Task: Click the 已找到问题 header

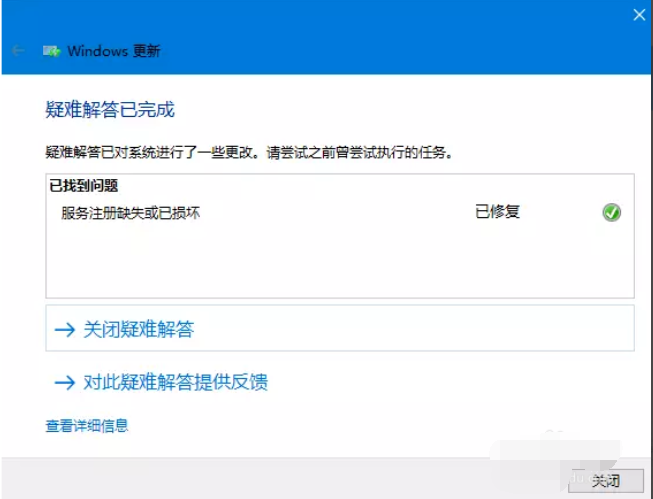Action: click(84, 186)
